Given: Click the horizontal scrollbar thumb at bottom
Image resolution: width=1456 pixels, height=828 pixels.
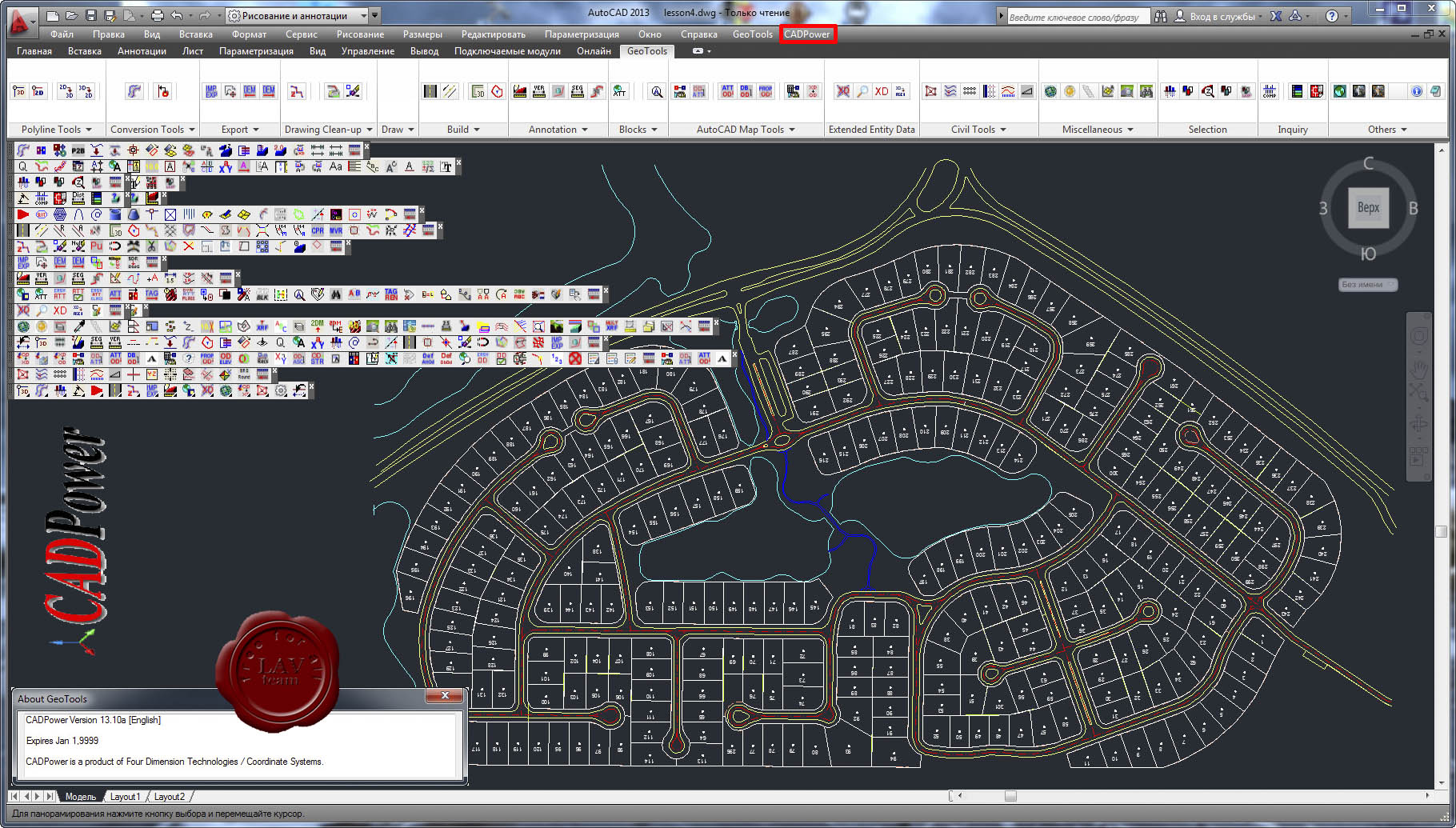Looking at the screenshot, I should click(x=1010, y=796).
